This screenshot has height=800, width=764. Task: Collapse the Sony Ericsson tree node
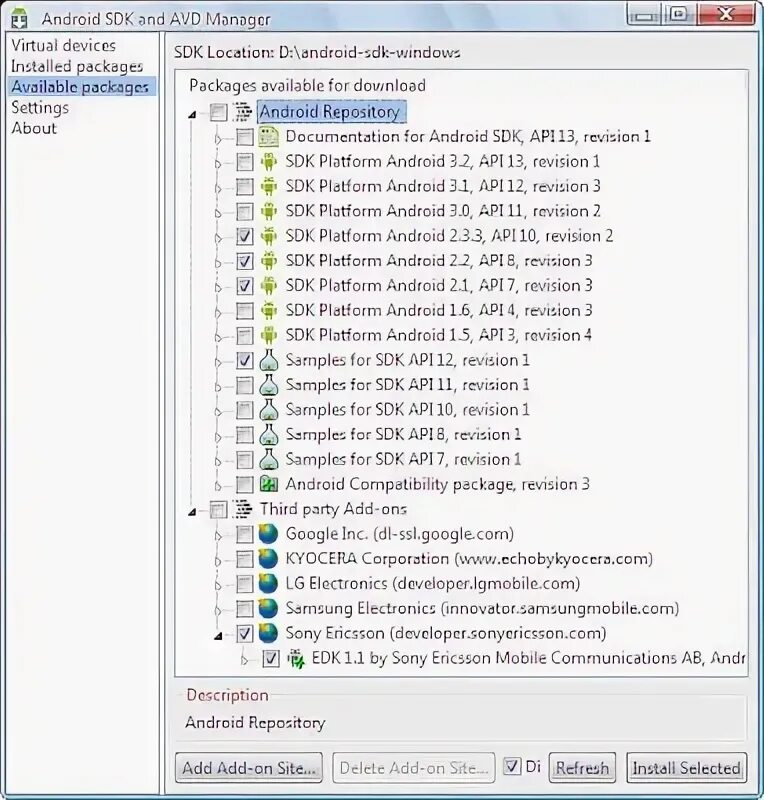(218, 636)
